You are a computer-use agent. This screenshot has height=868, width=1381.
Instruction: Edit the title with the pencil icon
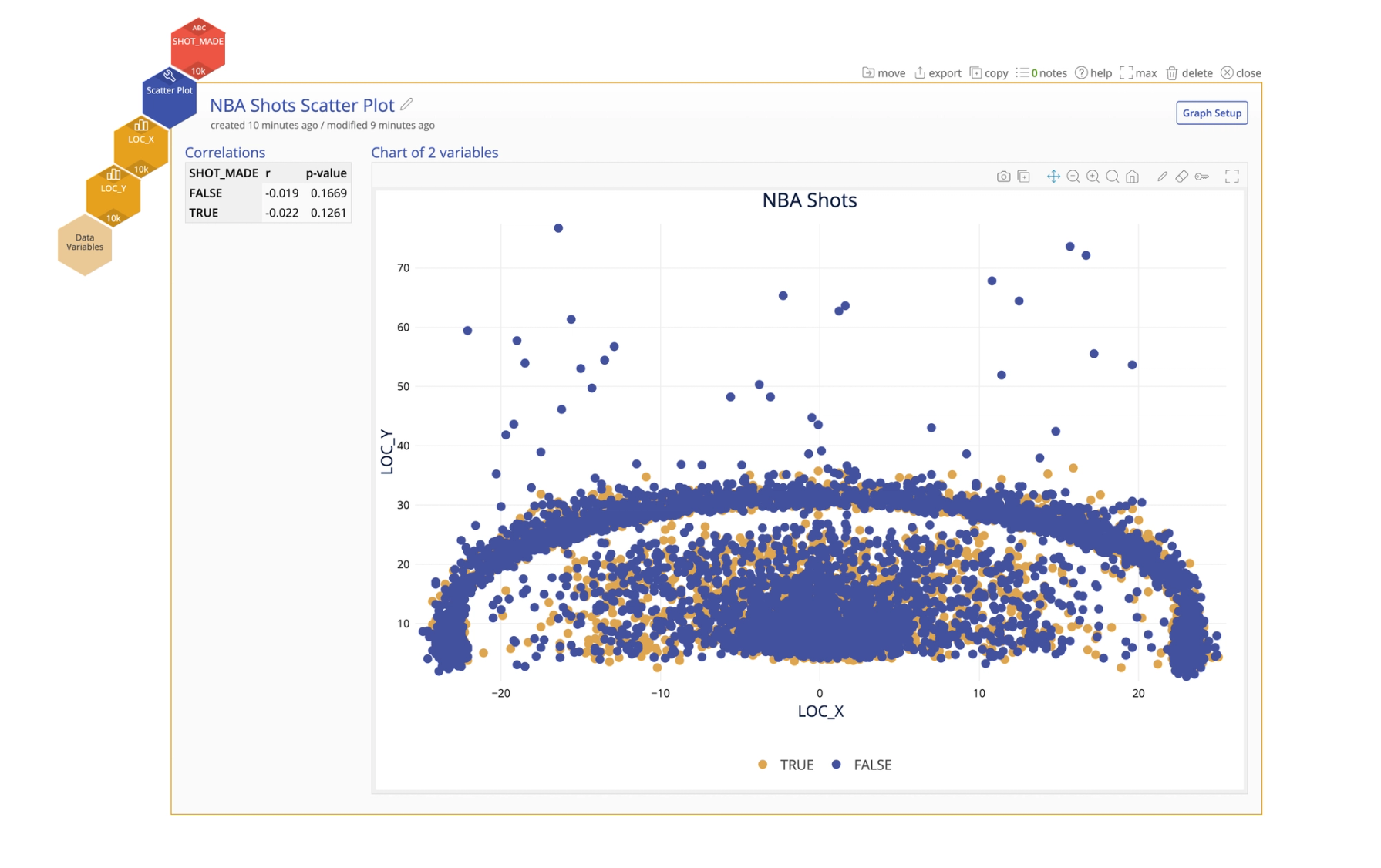pos(407,104)
